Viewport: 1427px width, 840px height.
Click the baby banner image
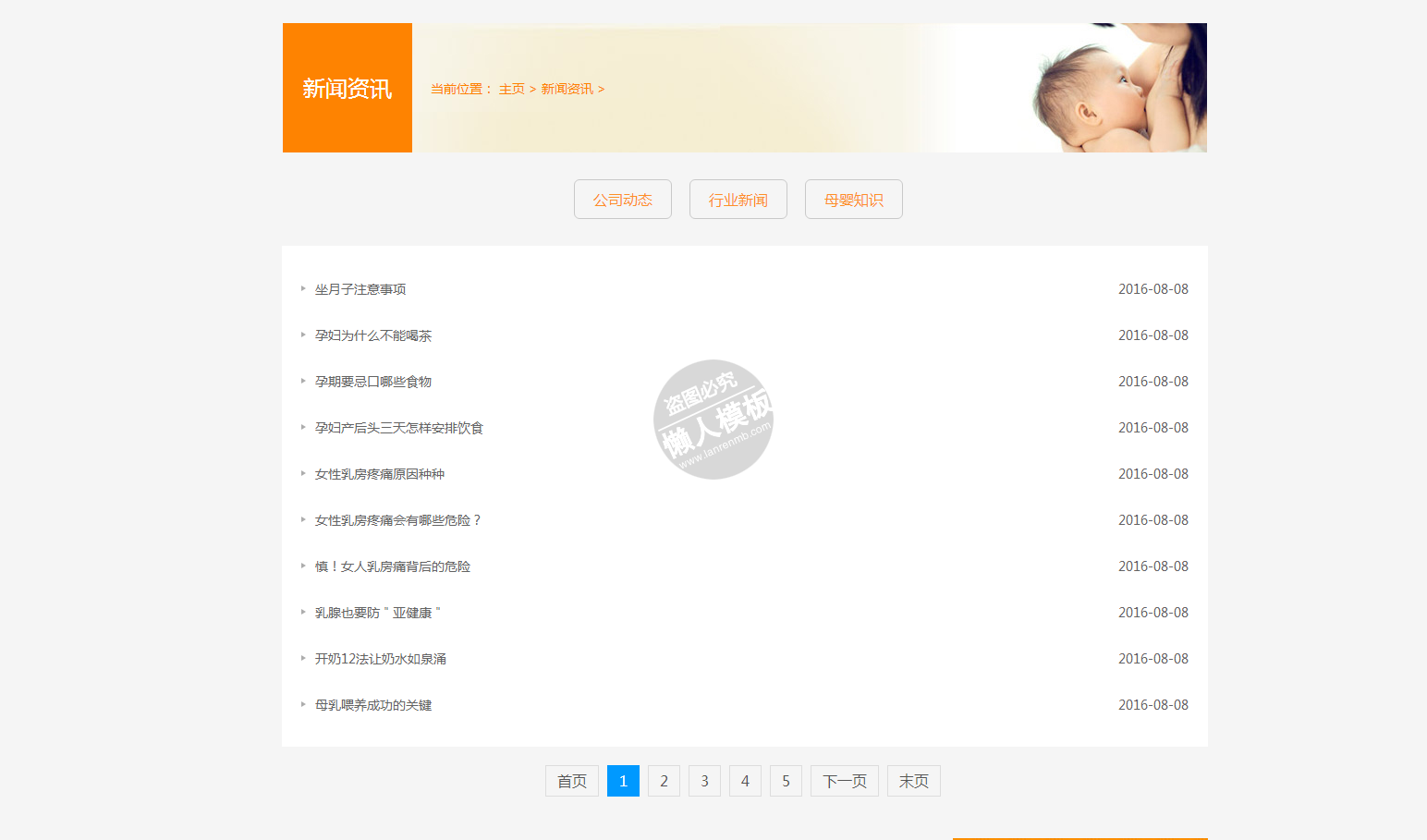pos(1109,88)
